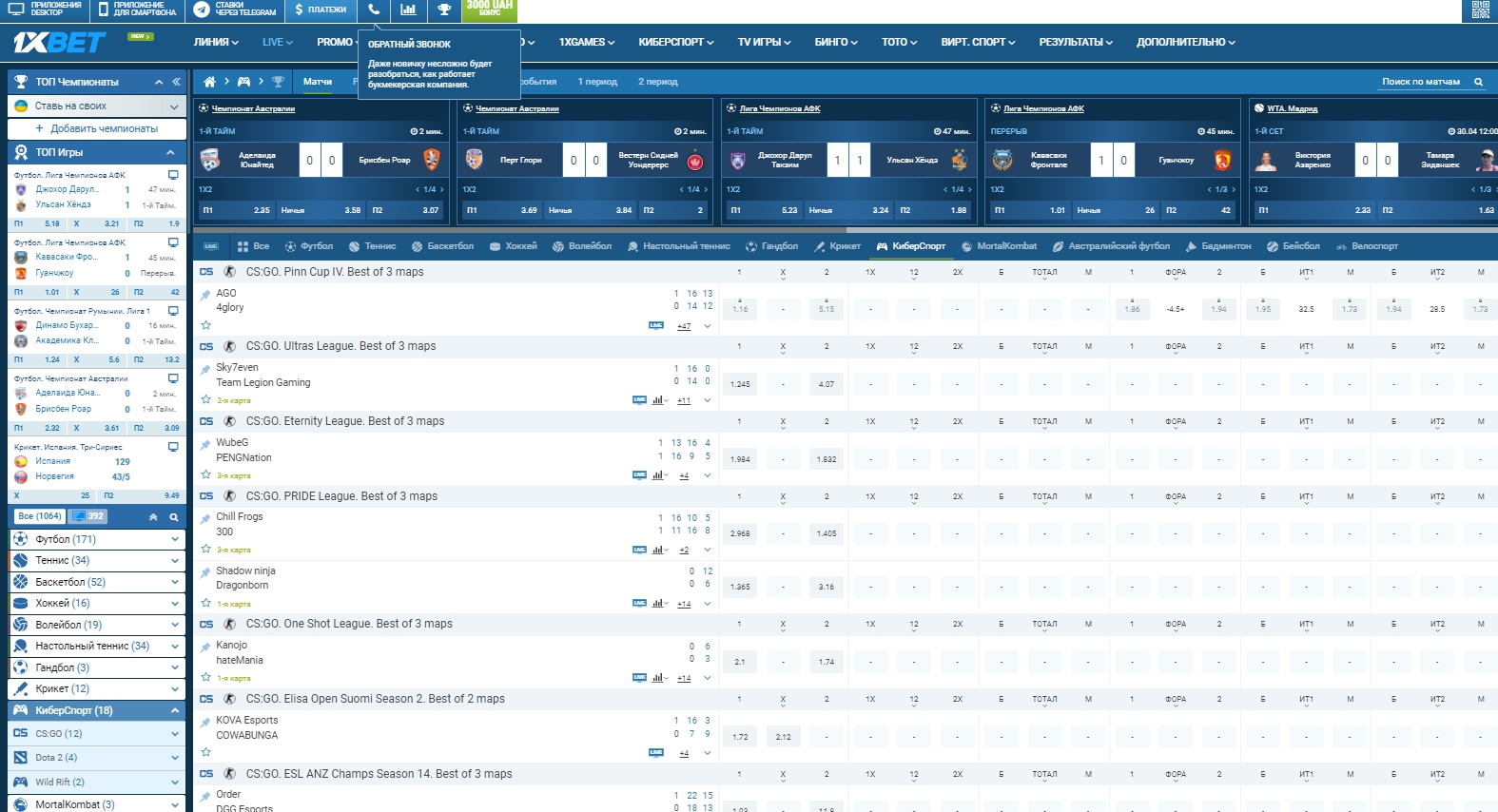The image size is (1498, 812).
Task: Open the statistics bar chart icon in top bar
Action: click(x=408, y=10)
